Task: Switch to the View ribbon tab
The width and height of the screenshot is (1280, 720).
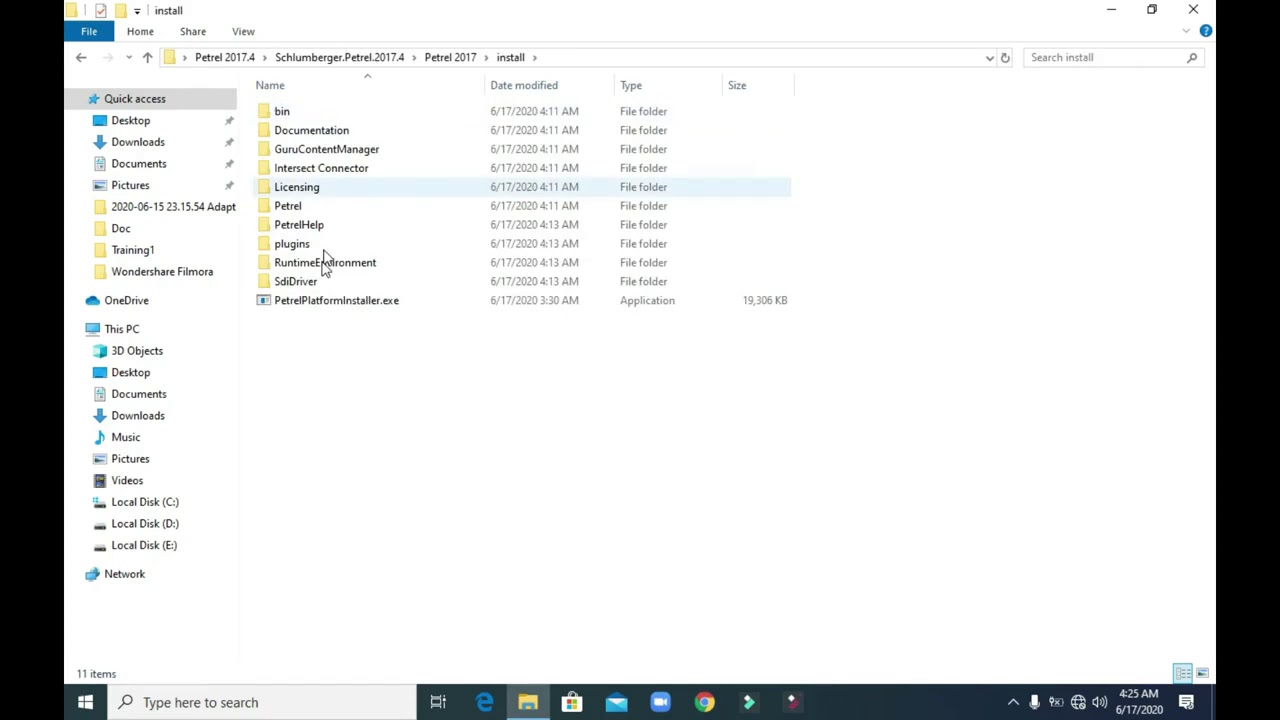Action: pyautogui.click(x=243, y=31)
